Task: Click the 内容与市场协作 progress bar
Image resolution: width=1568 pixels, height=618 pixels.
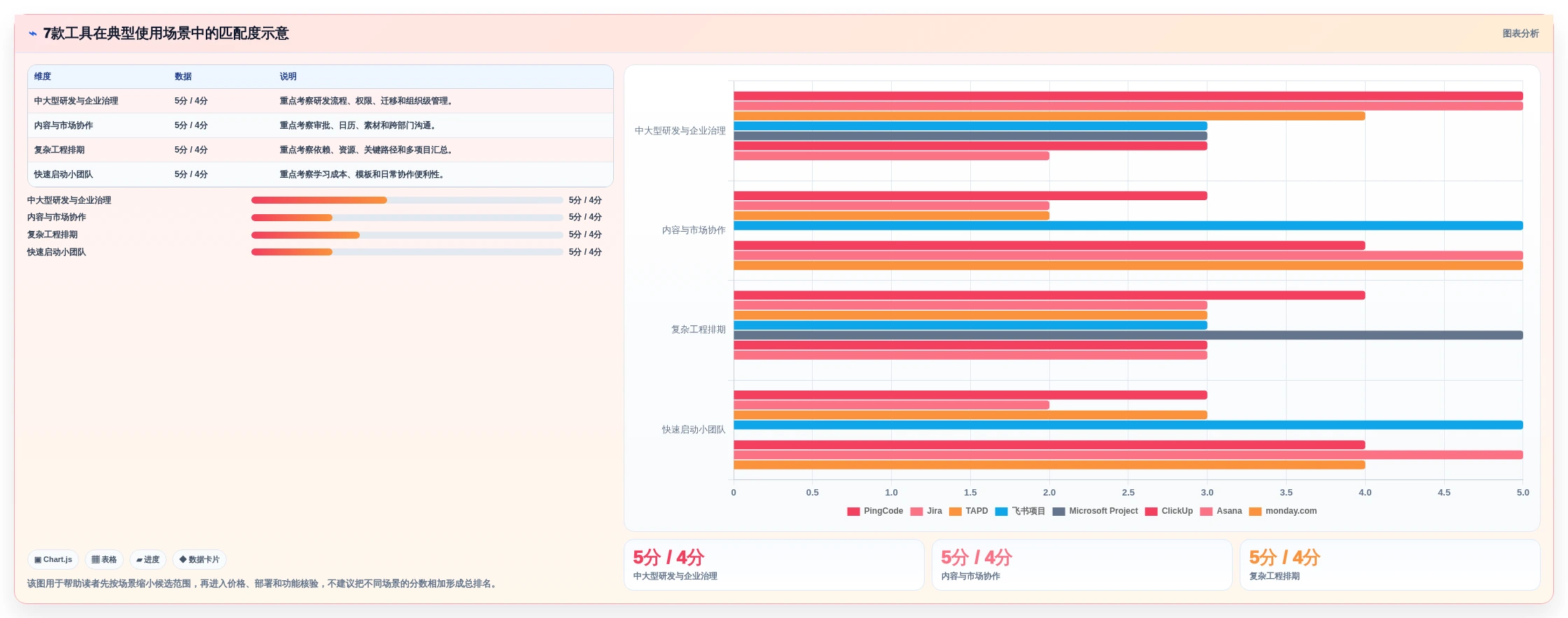Action: click(407, 218)
